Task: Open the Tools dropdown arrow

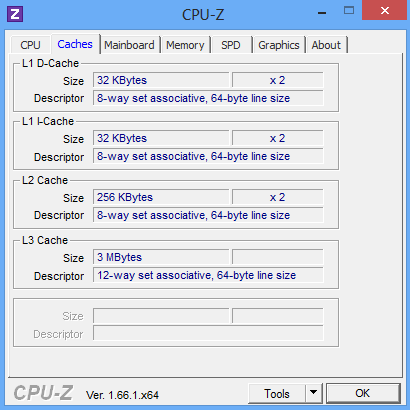Action: 313,393
